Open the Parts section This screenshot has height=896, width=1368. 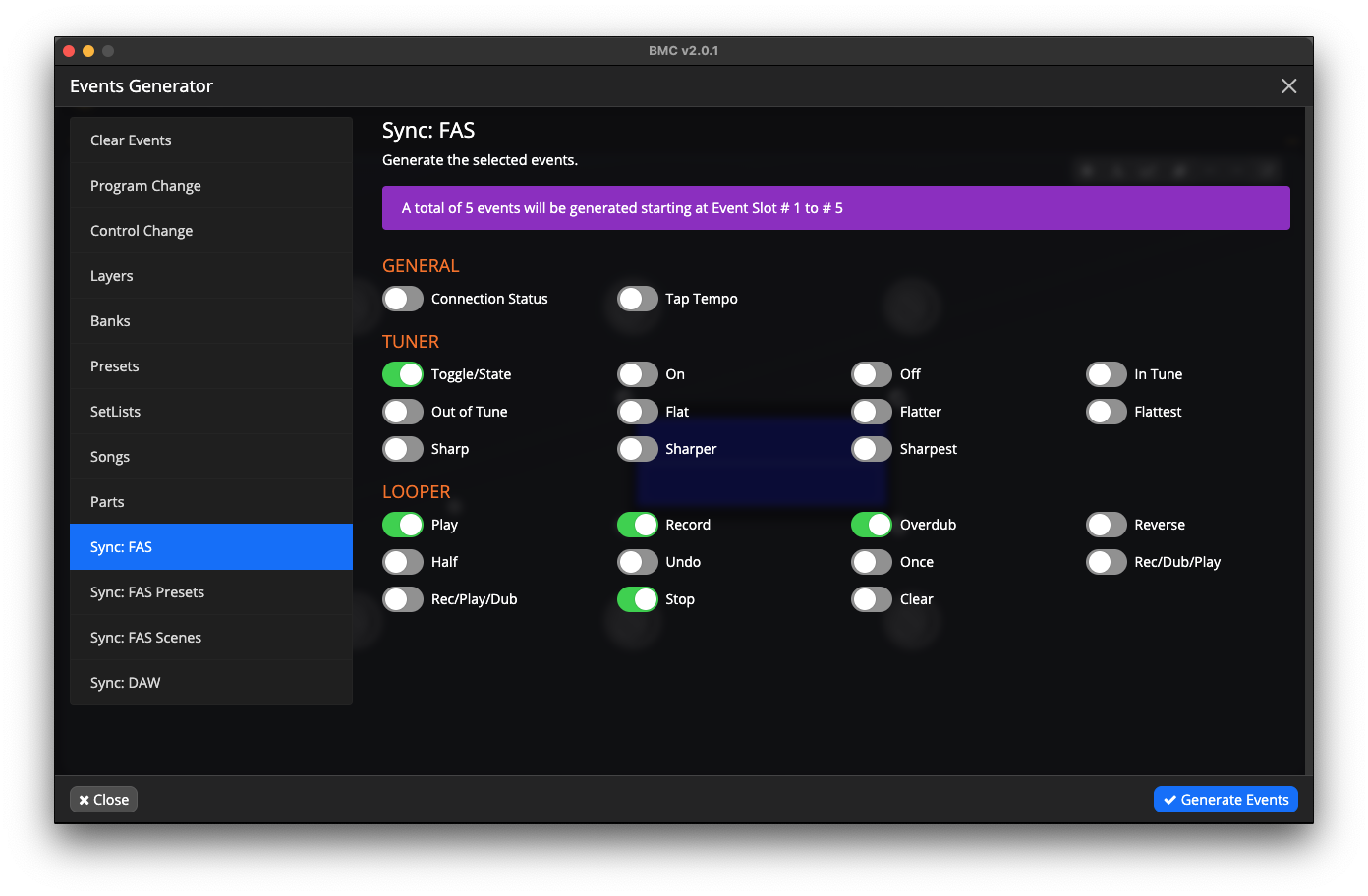pyautogui.click(x=211, y=502)
